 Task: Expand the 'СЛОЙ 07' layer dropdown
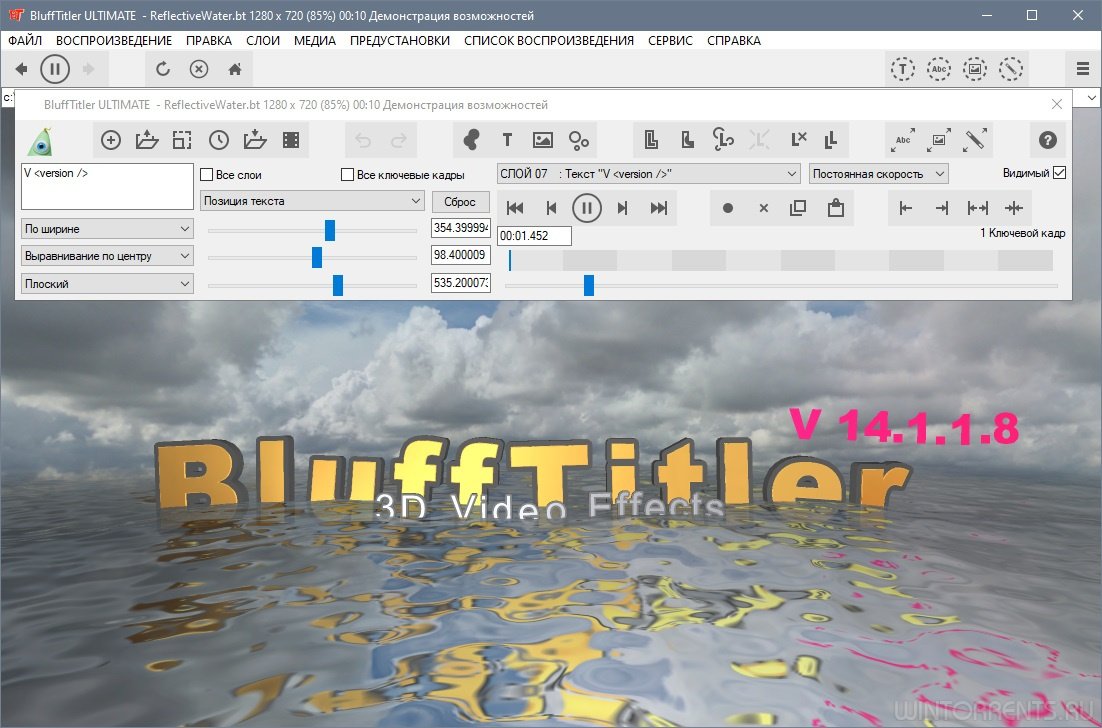[x=648, y=174]
